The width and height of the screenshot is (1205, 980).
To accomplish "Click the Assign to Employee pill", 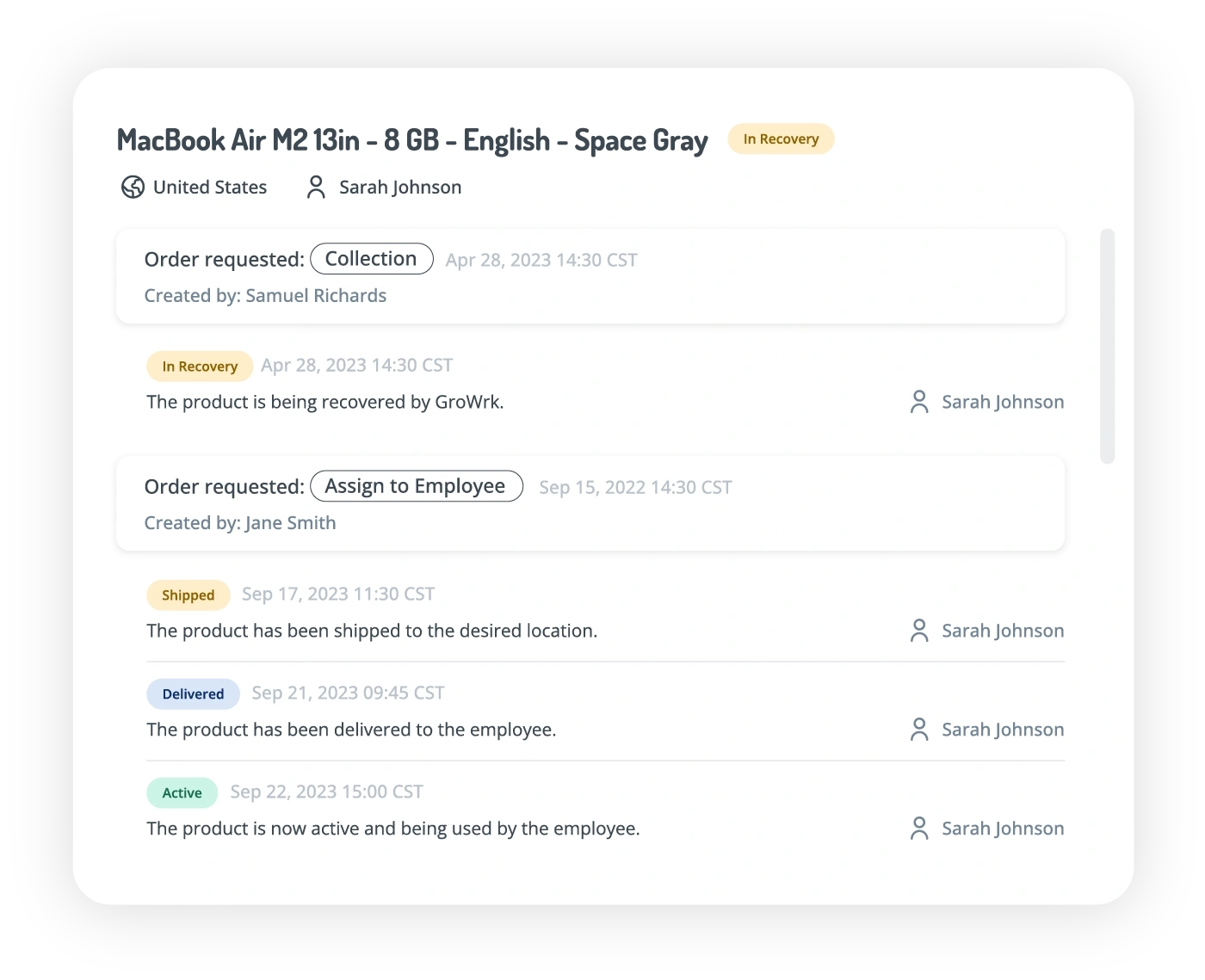I will [x=416, y=486].
